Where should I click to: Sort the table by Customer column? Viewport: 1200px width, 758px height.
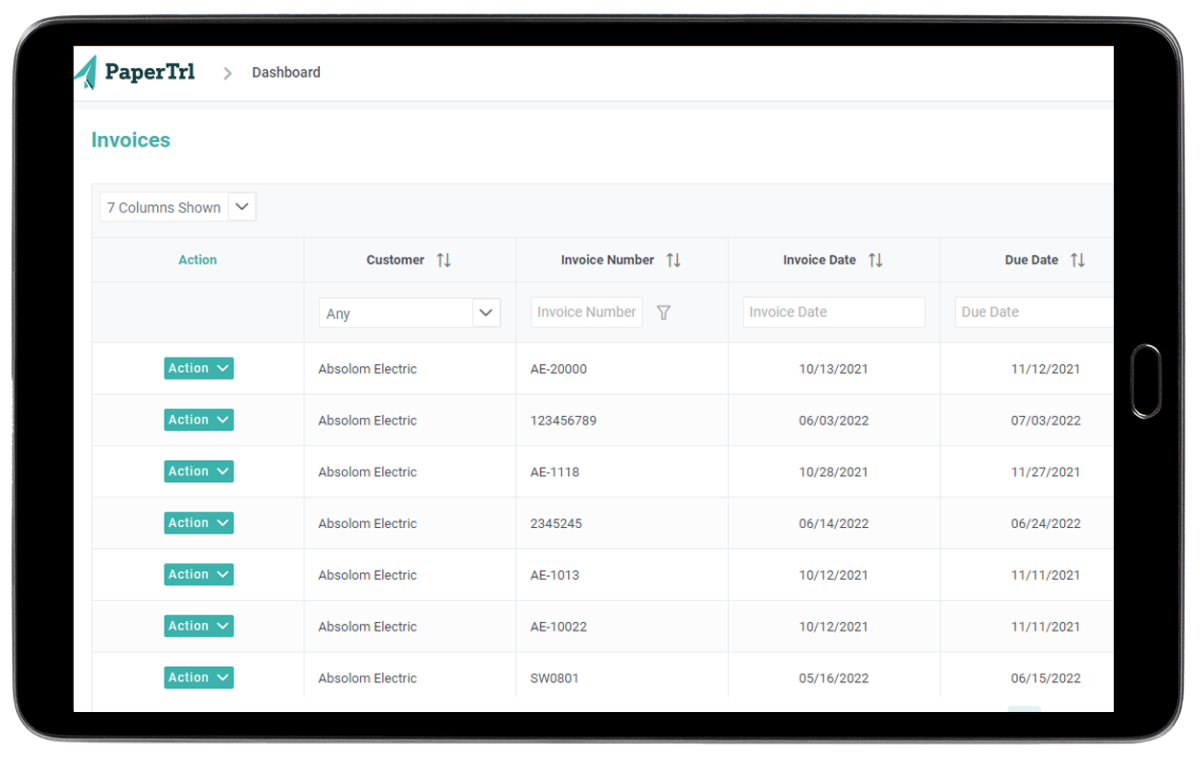click(443, 260)
